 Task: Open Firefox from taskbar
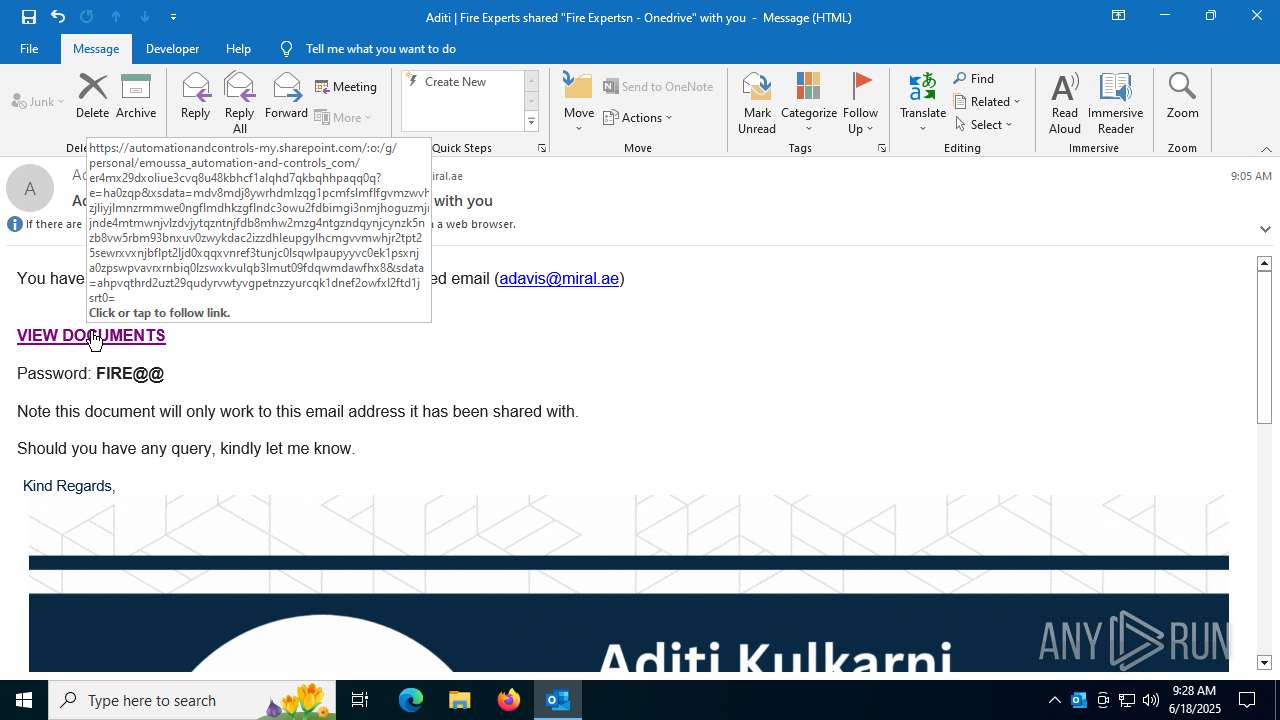509,700
